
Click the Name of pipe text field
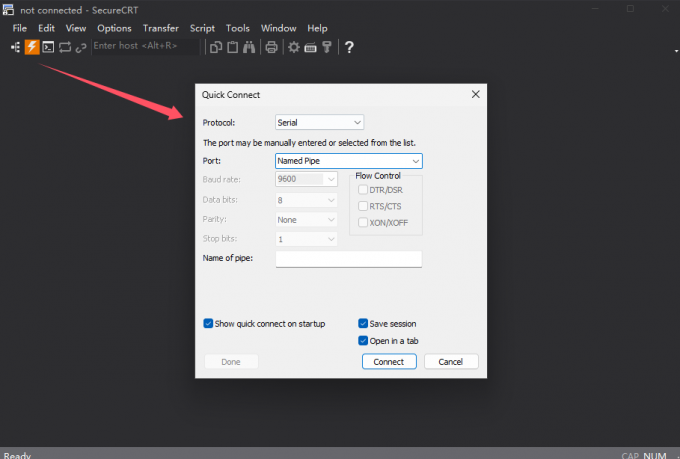click(349, 259)
